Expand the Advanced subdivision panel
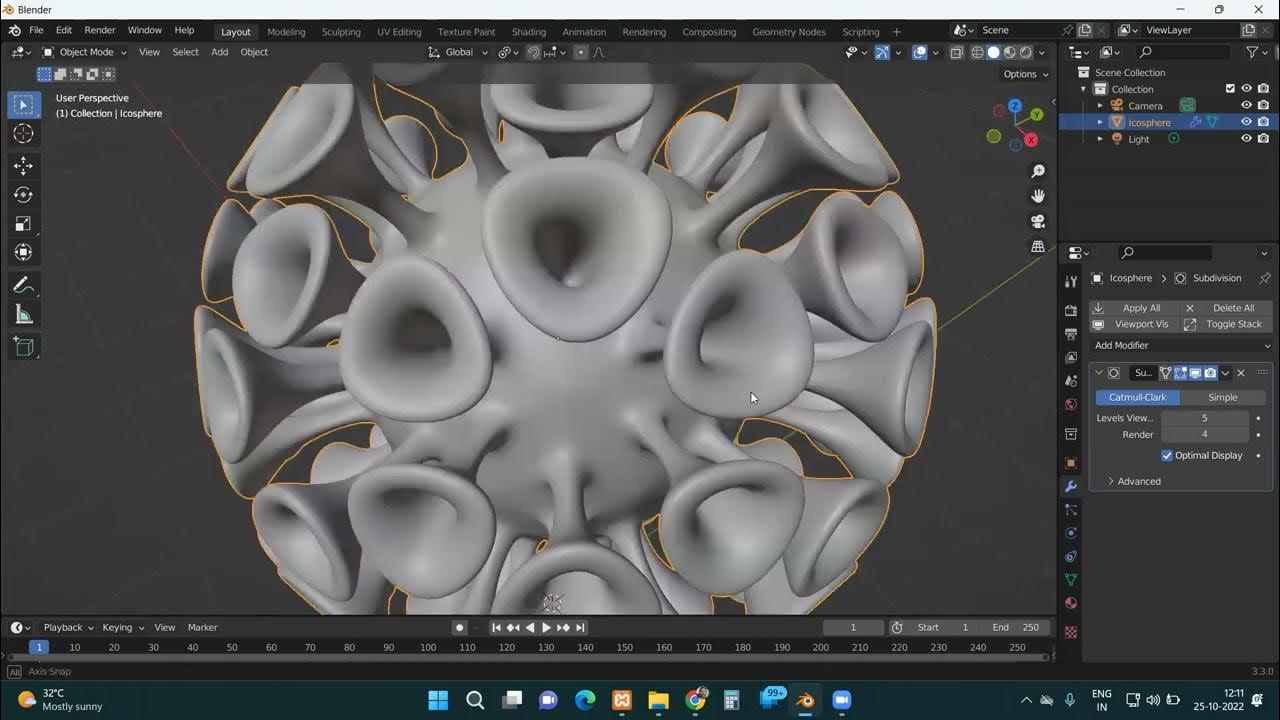The width and height of the screenshot is (1280, 720). point(1111,481)
